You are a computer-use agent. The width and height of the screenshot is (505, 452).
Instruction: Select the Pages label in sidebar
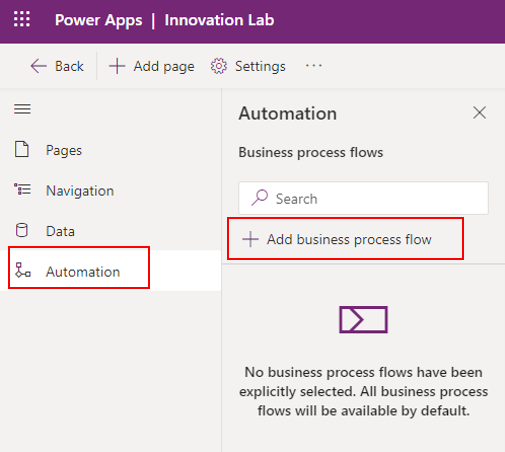click(x=64, y=150)
